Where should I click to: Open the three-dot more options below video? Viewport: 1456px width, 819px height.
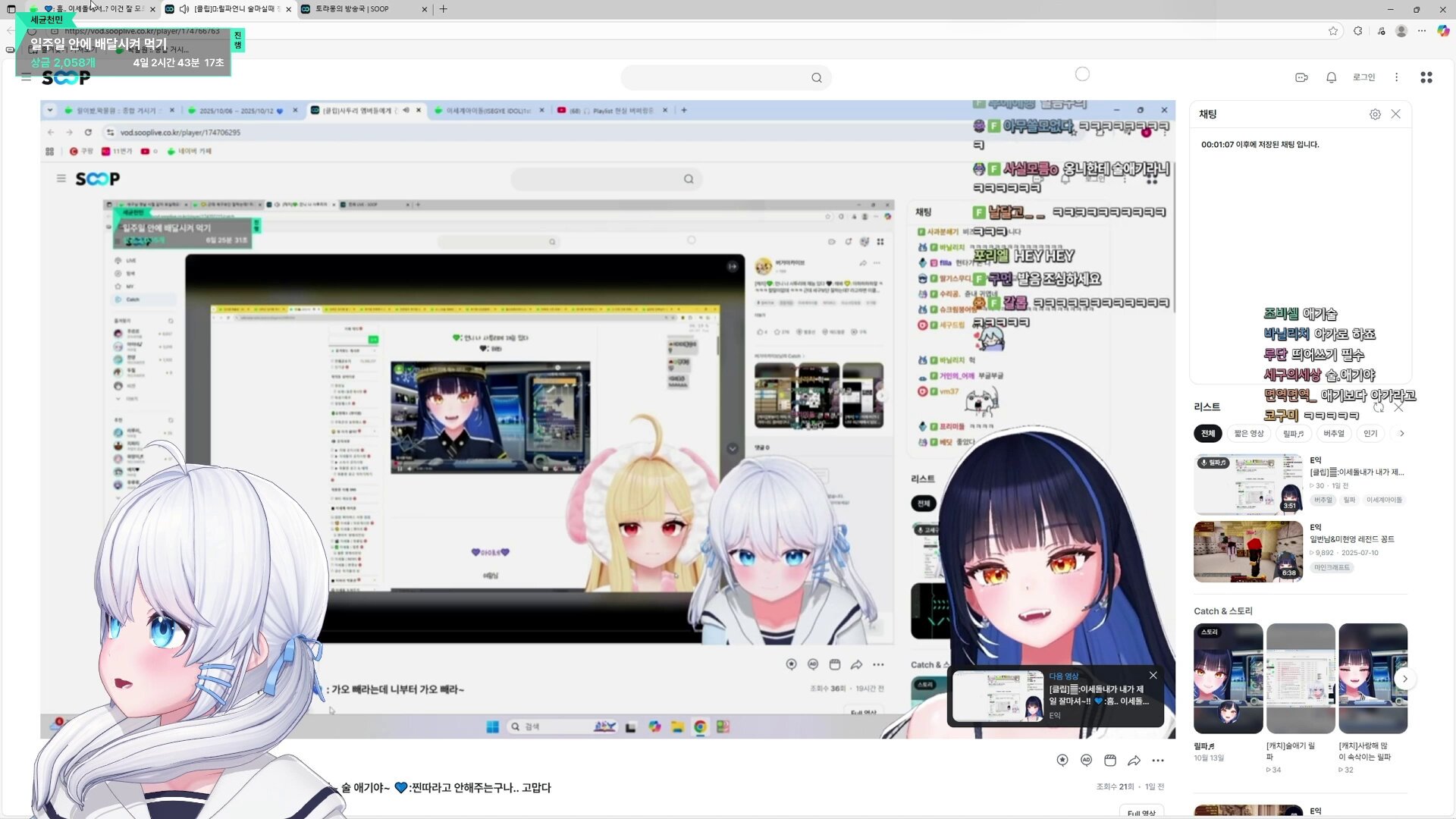tap(1158, 761)
